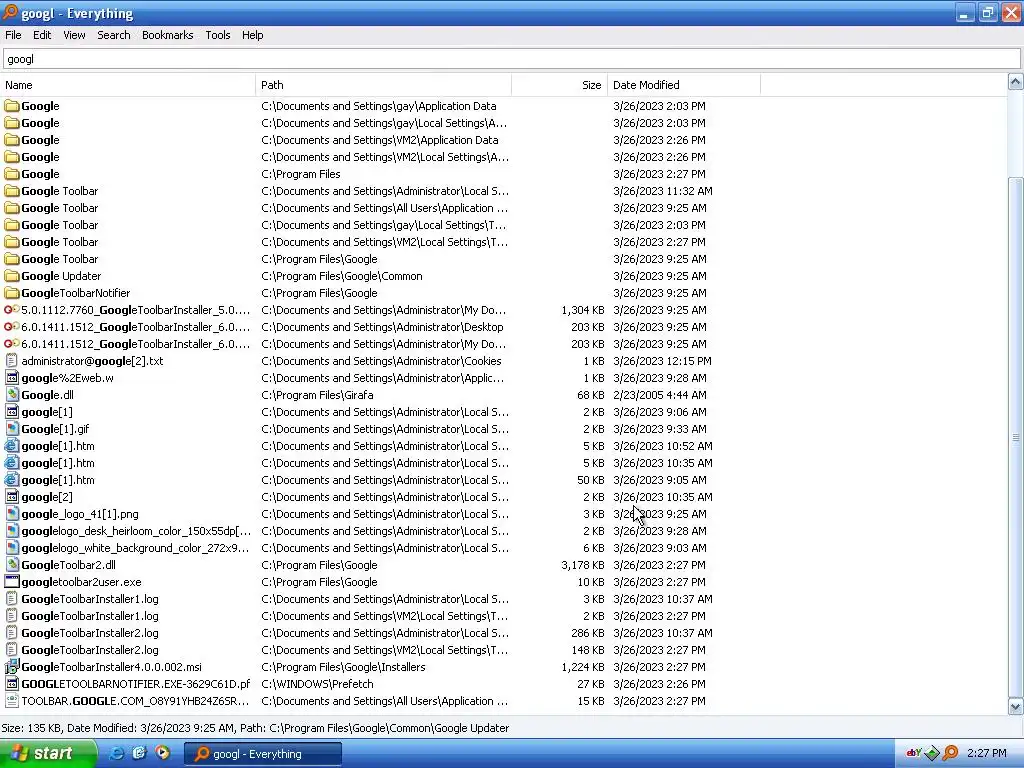Click the google[2] file icon
The height and width of the screenshot is (768, 1024).
tap(12, 497)
